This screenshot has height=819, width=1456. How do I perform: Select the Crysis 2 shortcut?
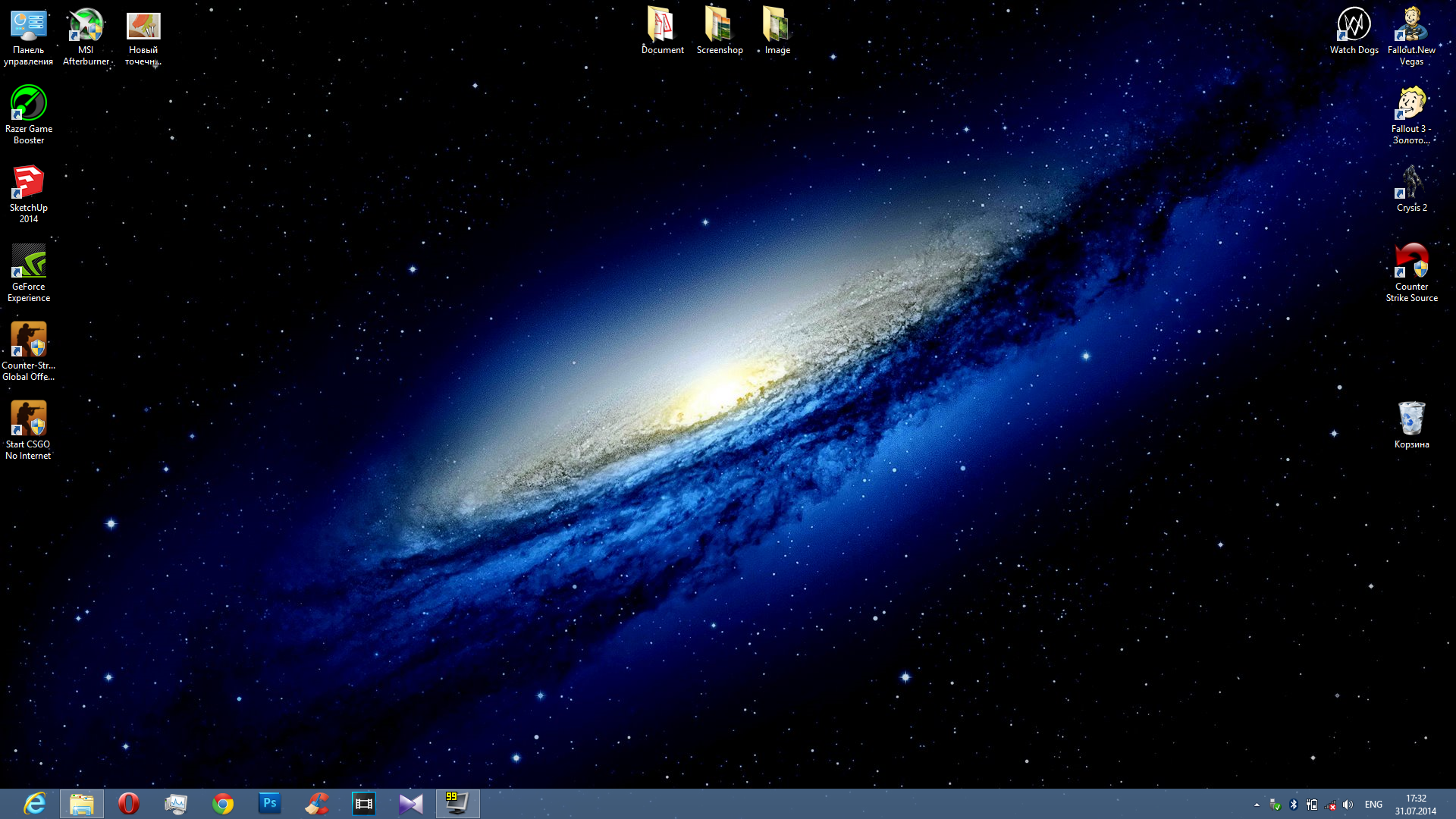tap(1411, 189)
